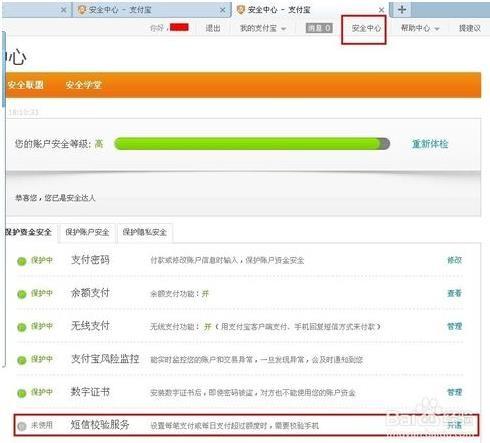490x443 pixels.
Task: Switch to the 保护隐私安全 tab
Action: (x=145, y=232)
